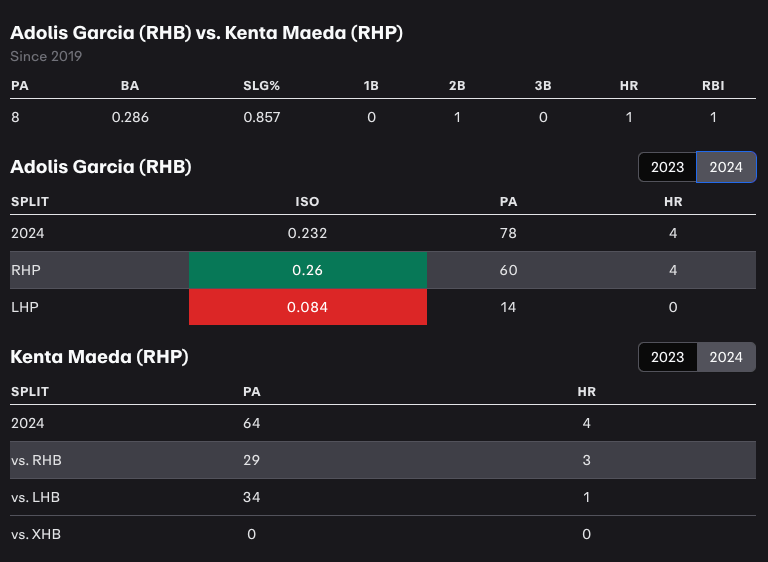Select the RHP split row label
This screenshot has height=562, width=768.
(x=24, y=270)
